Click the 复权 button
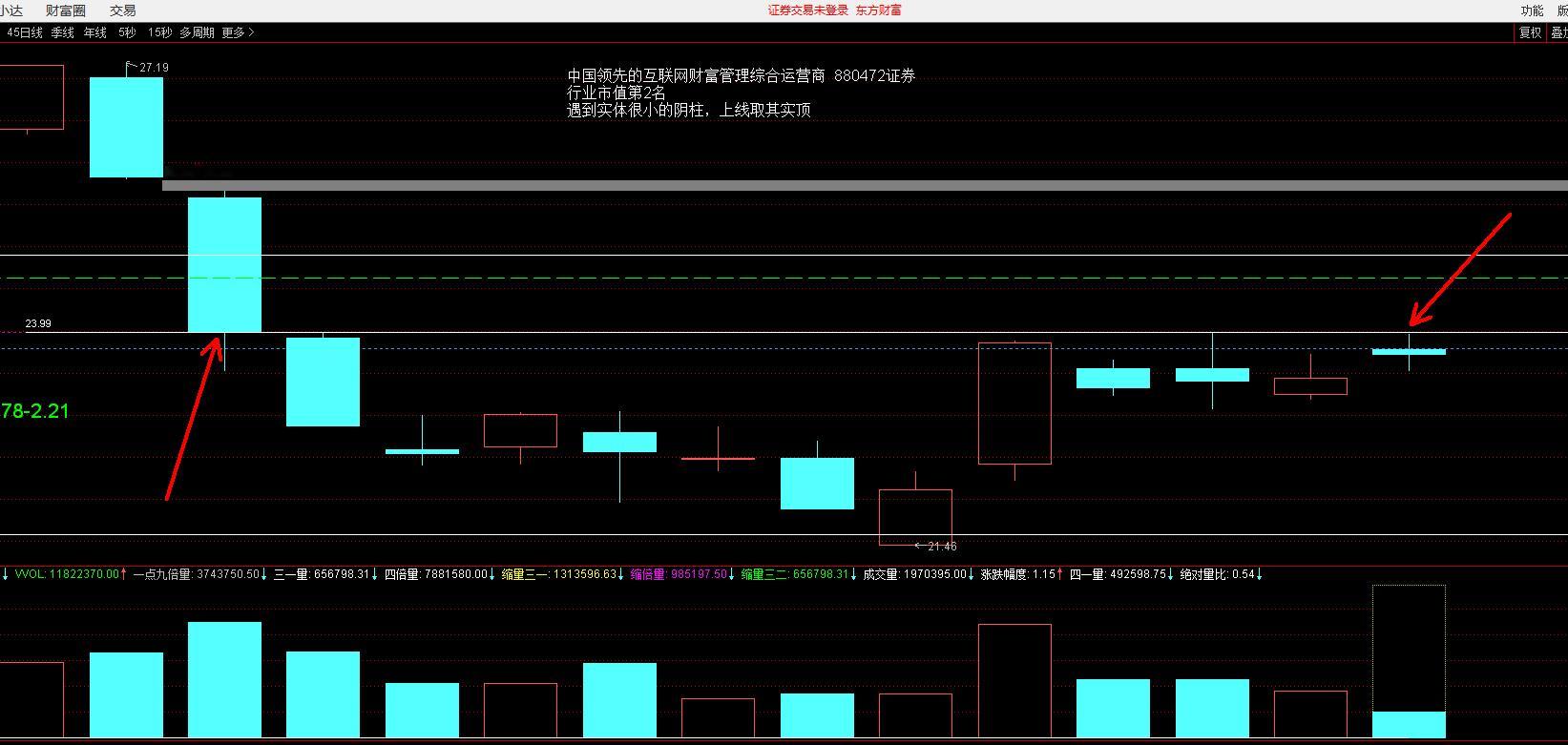The image size is (1568, 745). (x=1530, y=32)
